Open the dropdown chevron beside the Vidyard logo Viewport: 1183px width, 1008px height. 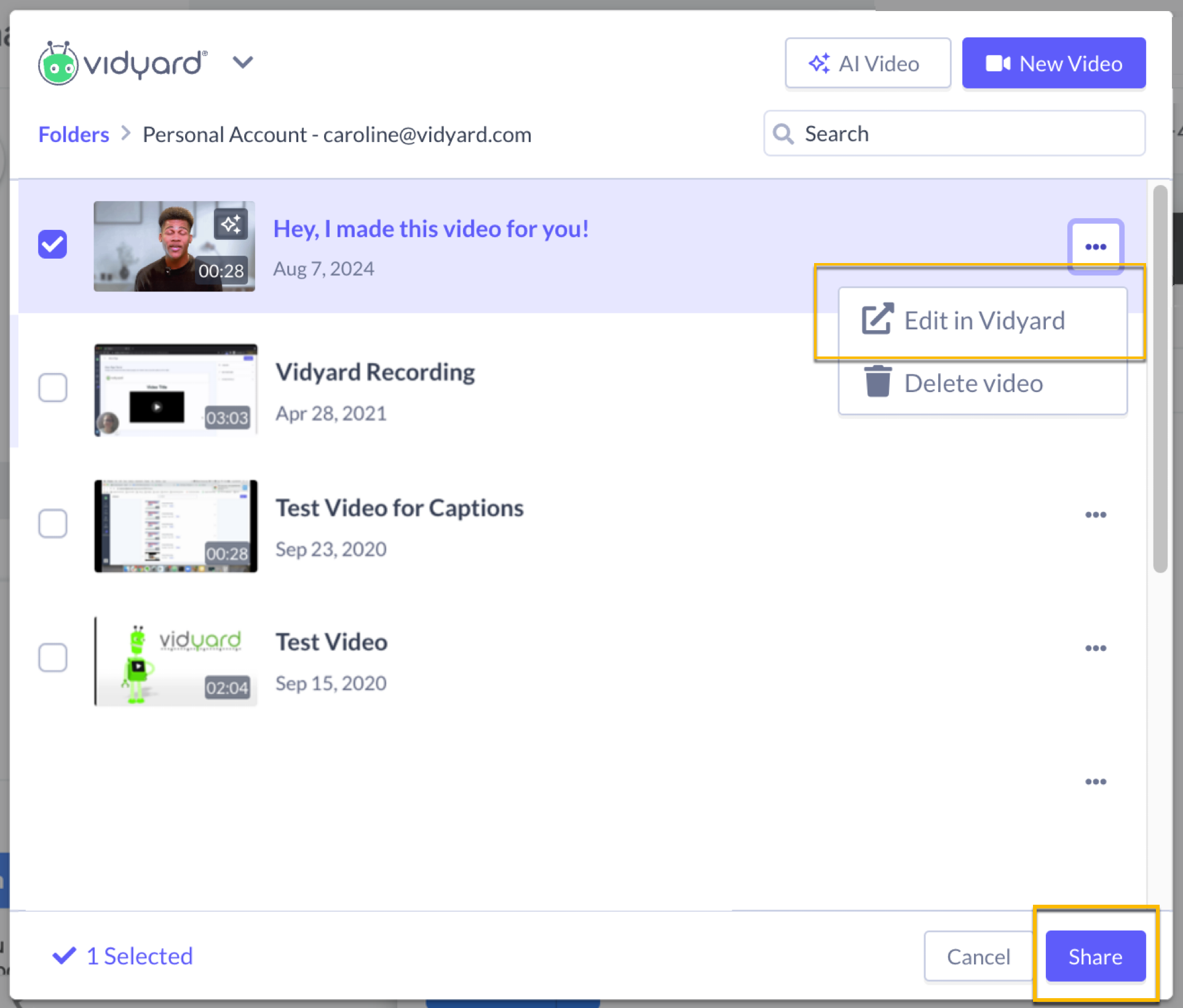click(243, 61)
